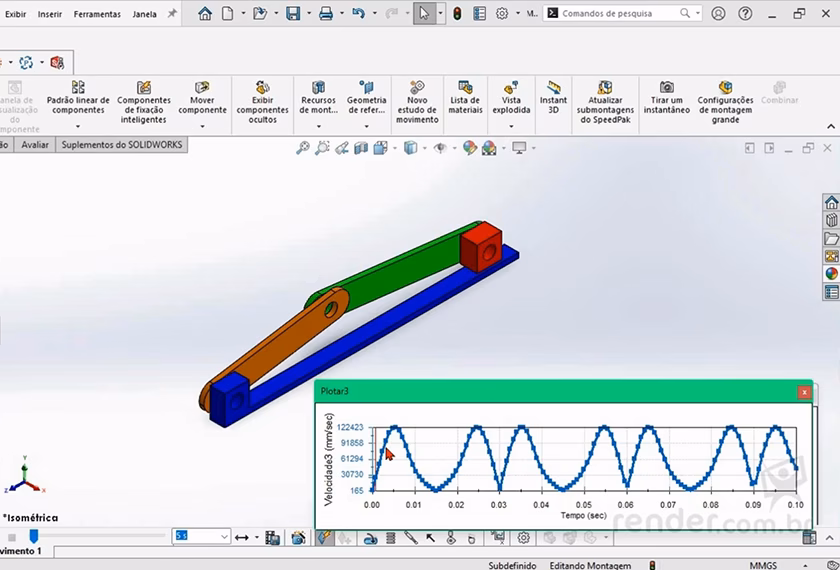Click the motion playback speed slider
Viewport: 840px width, 570px height.
[x=34, y=537]
